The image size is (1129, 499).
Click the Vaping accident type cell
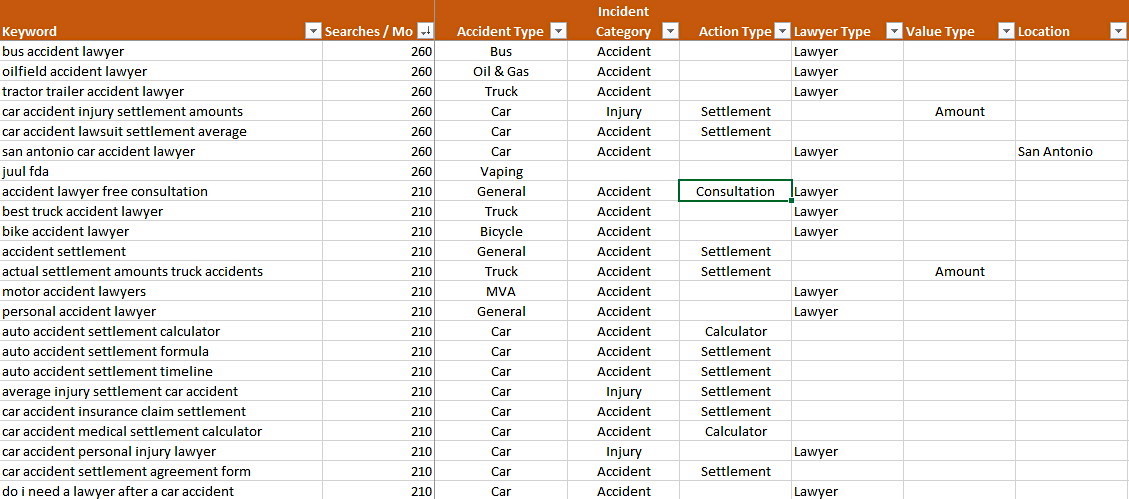click(501, 171)
